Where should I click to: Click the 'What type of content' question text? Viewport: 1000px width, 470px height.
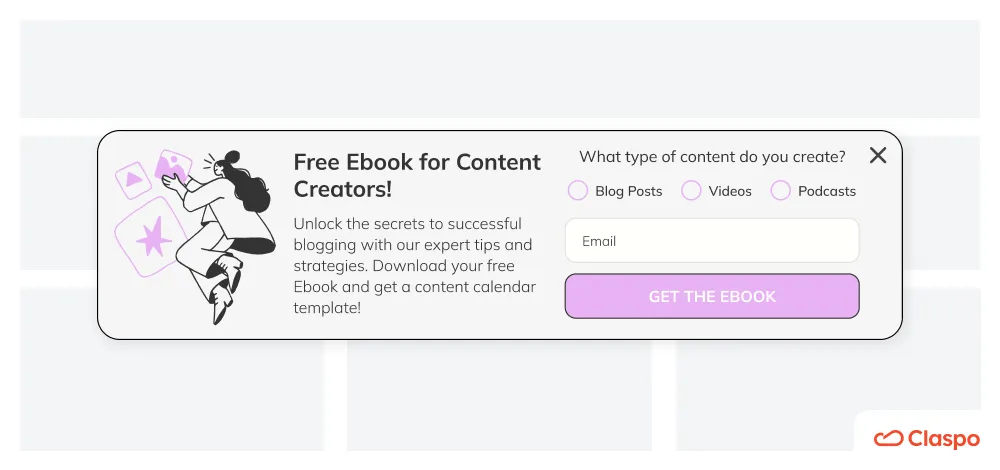pyautogui.click(x=712, y=156)
